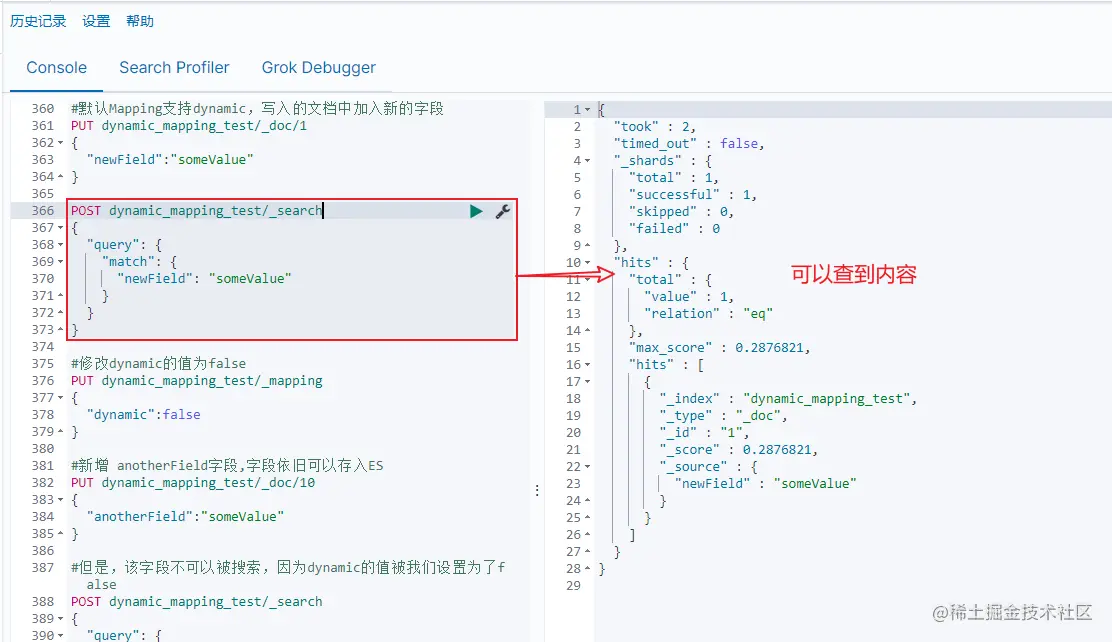
Task: Click the POST dynamic_mapping_test/_search line 366
Action: pos(196,211)
